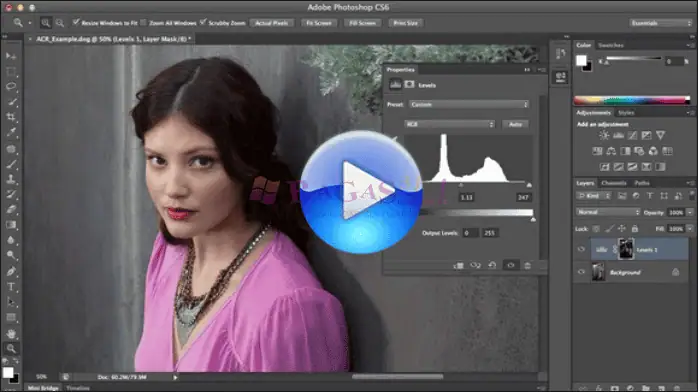
Task: Select the Horizontal Type tool
Action: [11, 287]
